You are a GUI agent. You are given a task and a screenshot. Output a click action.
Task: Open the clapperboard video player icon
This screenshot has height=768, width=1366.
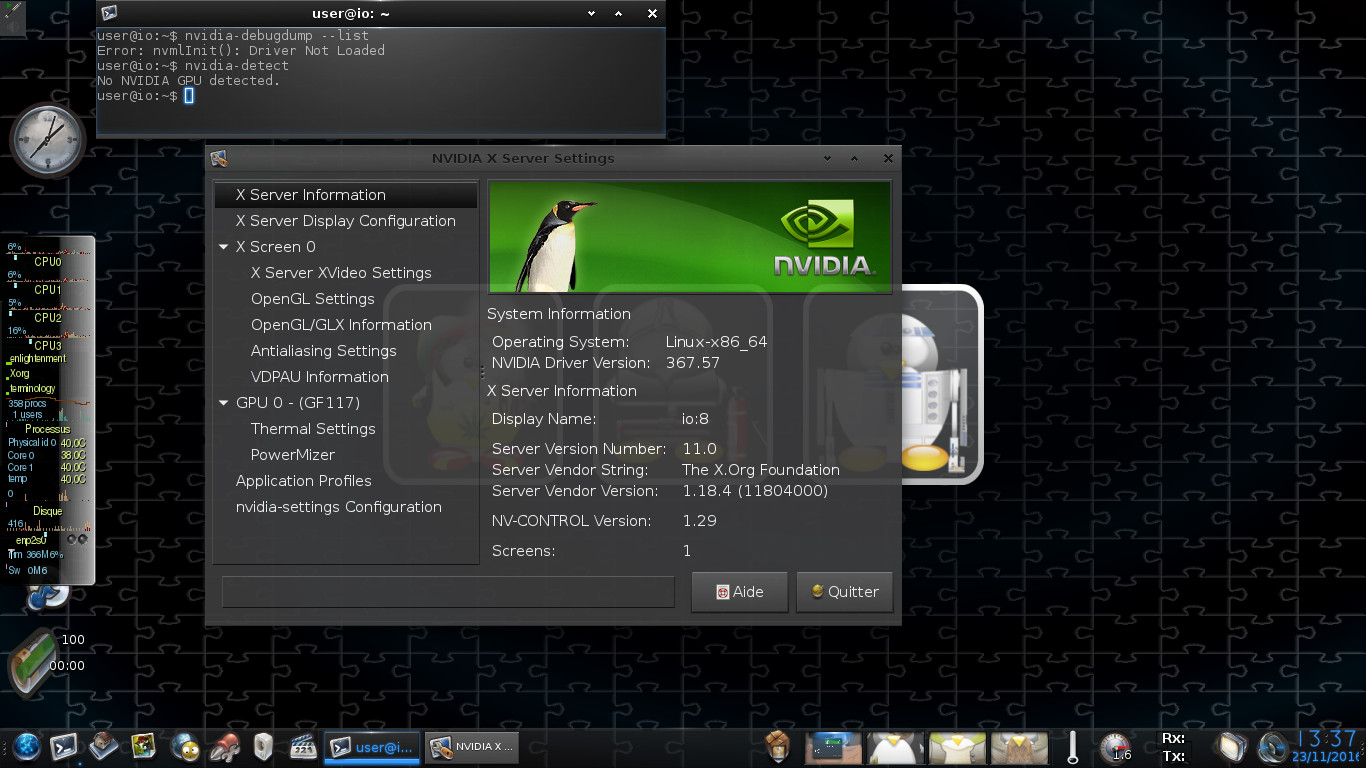[303, 747]
